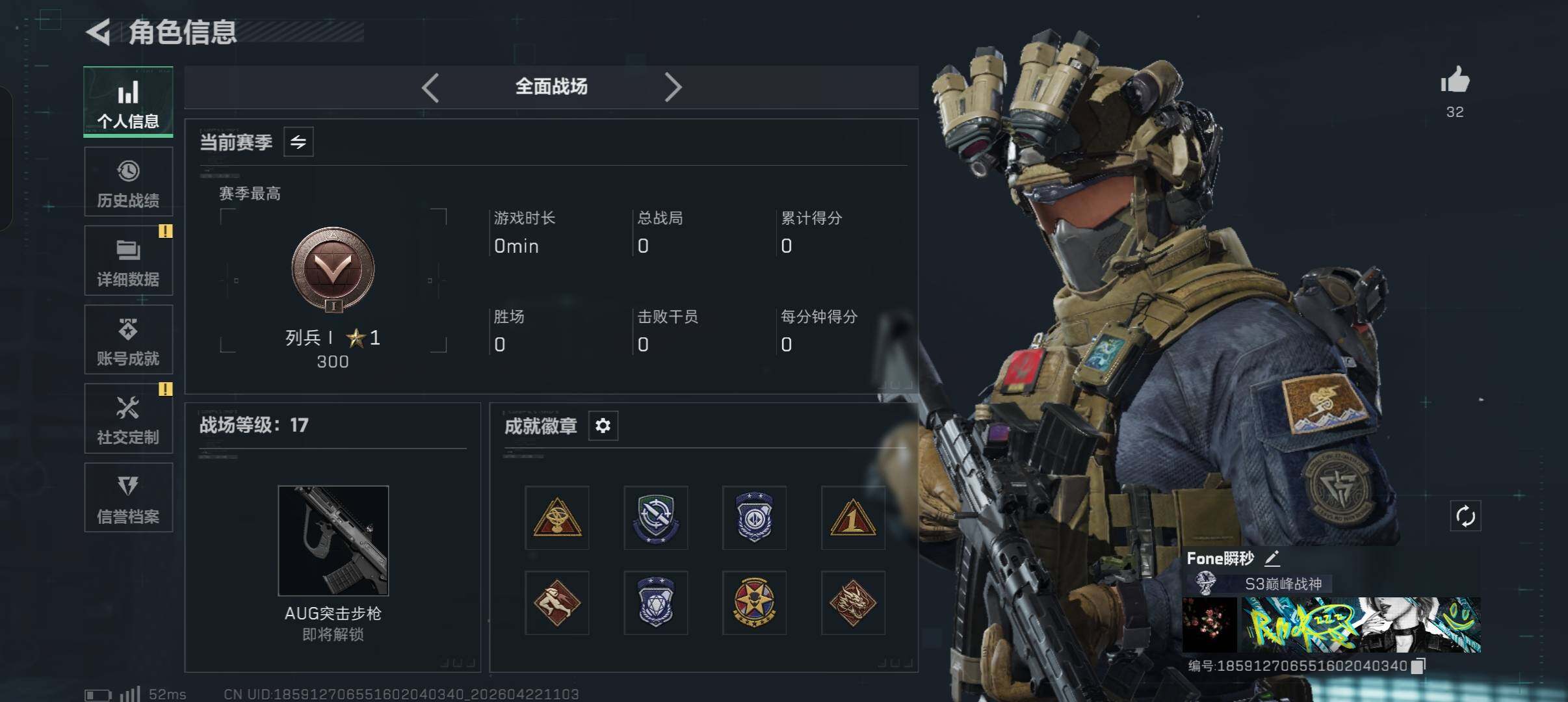This screenshot has height=702, width=1568.
Task: Open the 详细数据 tab
Action: point(129,261)
